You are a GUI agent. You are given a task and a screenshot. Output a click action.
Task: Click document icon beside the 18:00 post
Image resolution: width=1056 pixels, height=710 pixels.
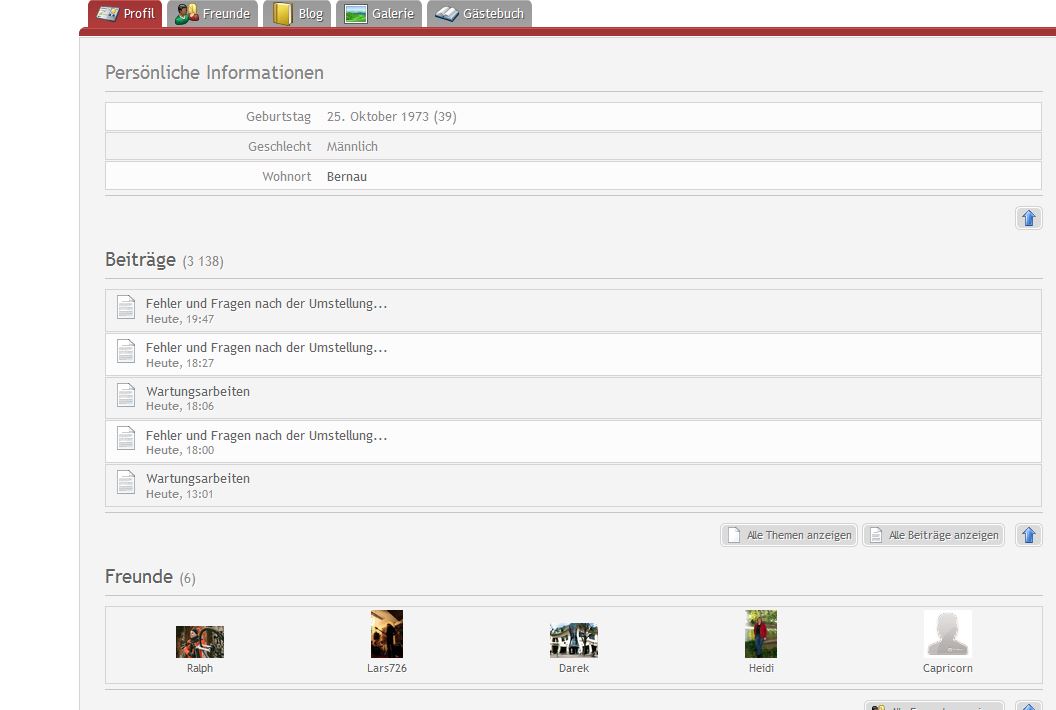tap(125, 439)
